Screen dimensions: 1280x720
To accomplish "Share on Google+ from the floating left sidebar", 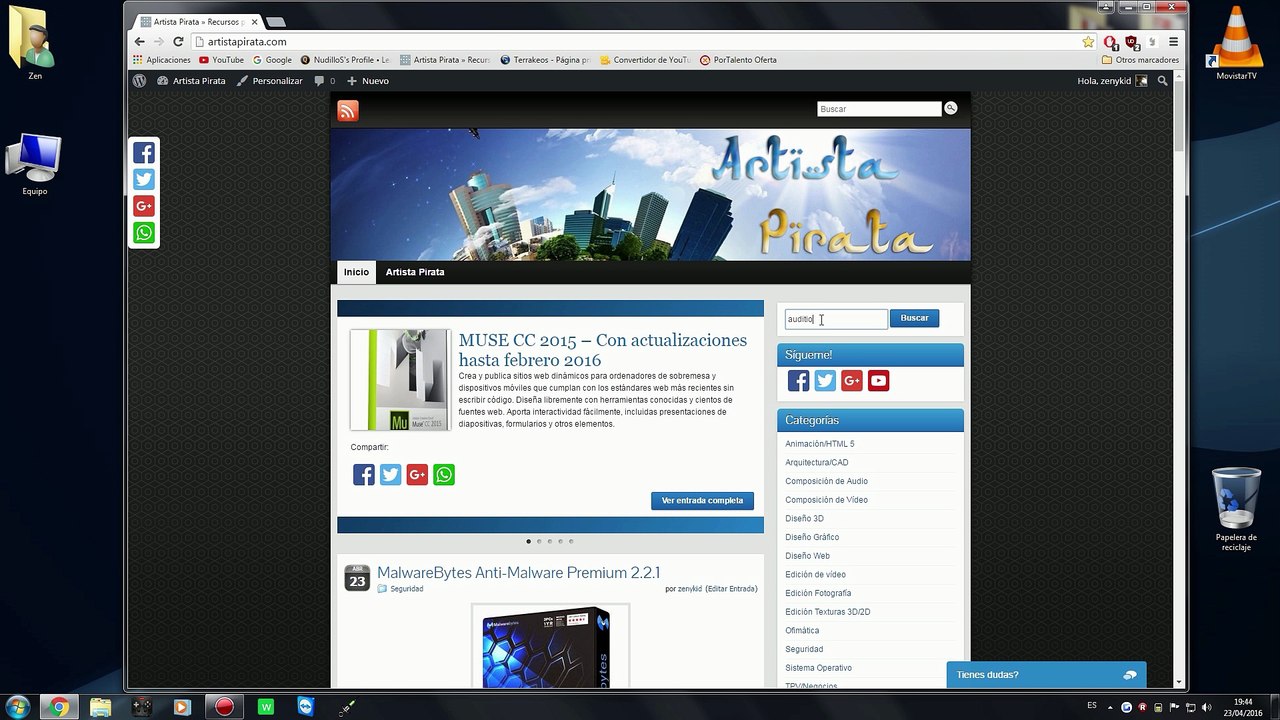I will pyautogui.click(x=144, y=206).
